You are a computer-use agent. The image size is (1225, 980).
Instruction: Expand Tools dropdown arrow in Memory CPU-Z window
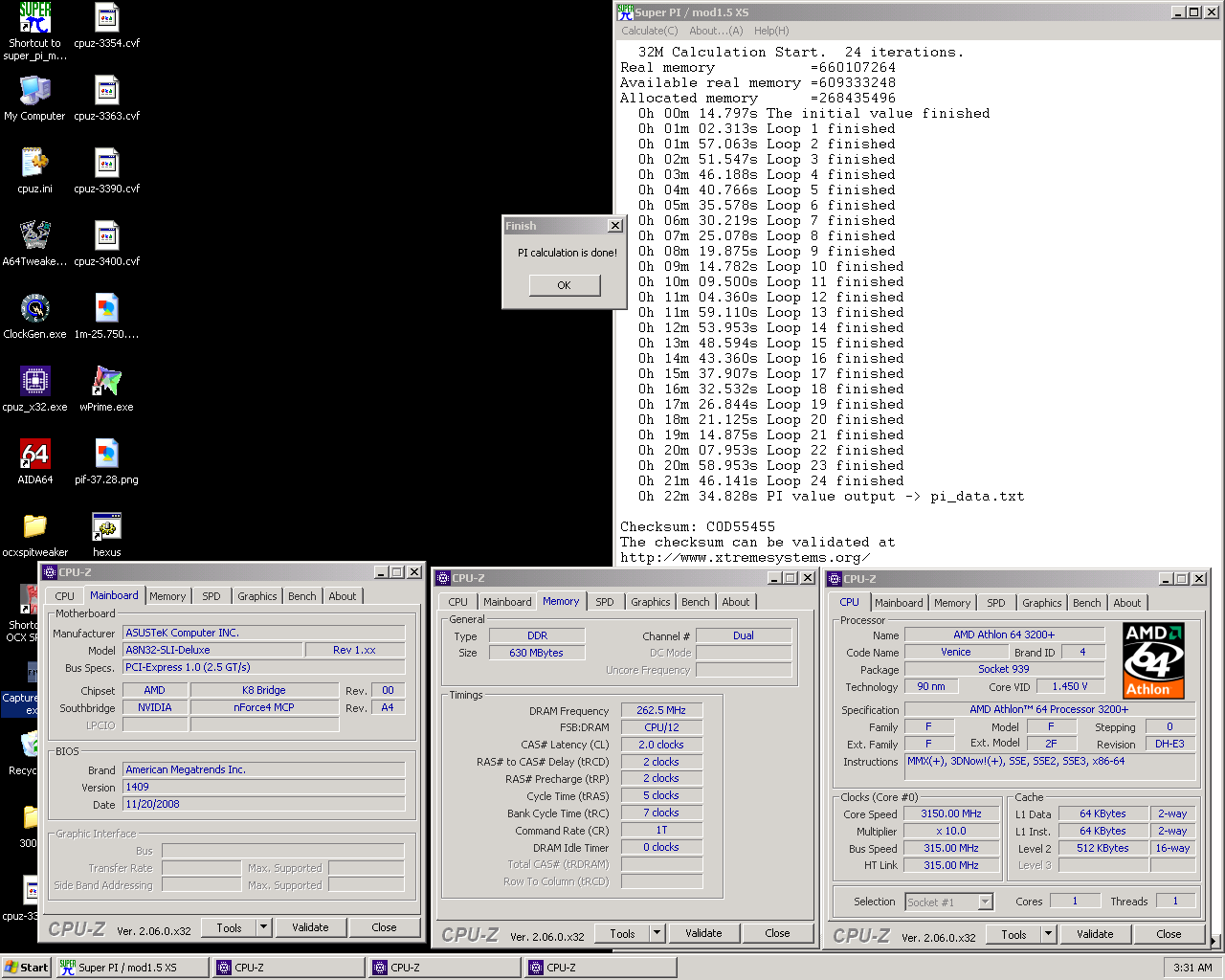coord(657,933)
